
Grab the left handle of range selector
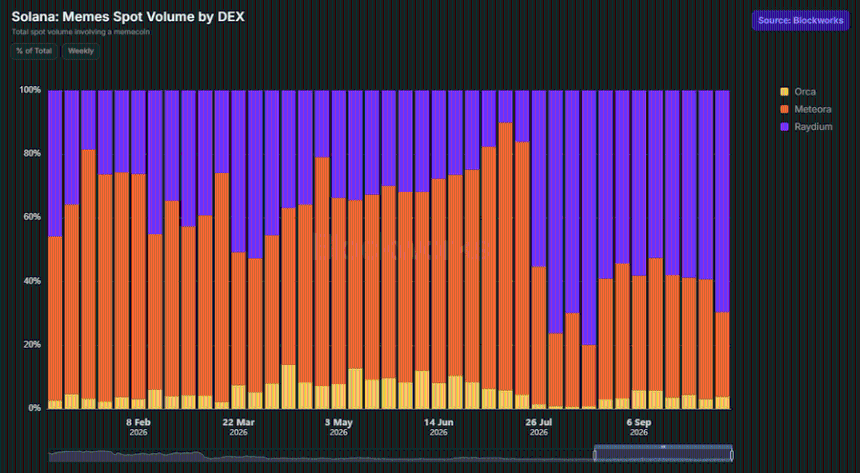point(595,455)
